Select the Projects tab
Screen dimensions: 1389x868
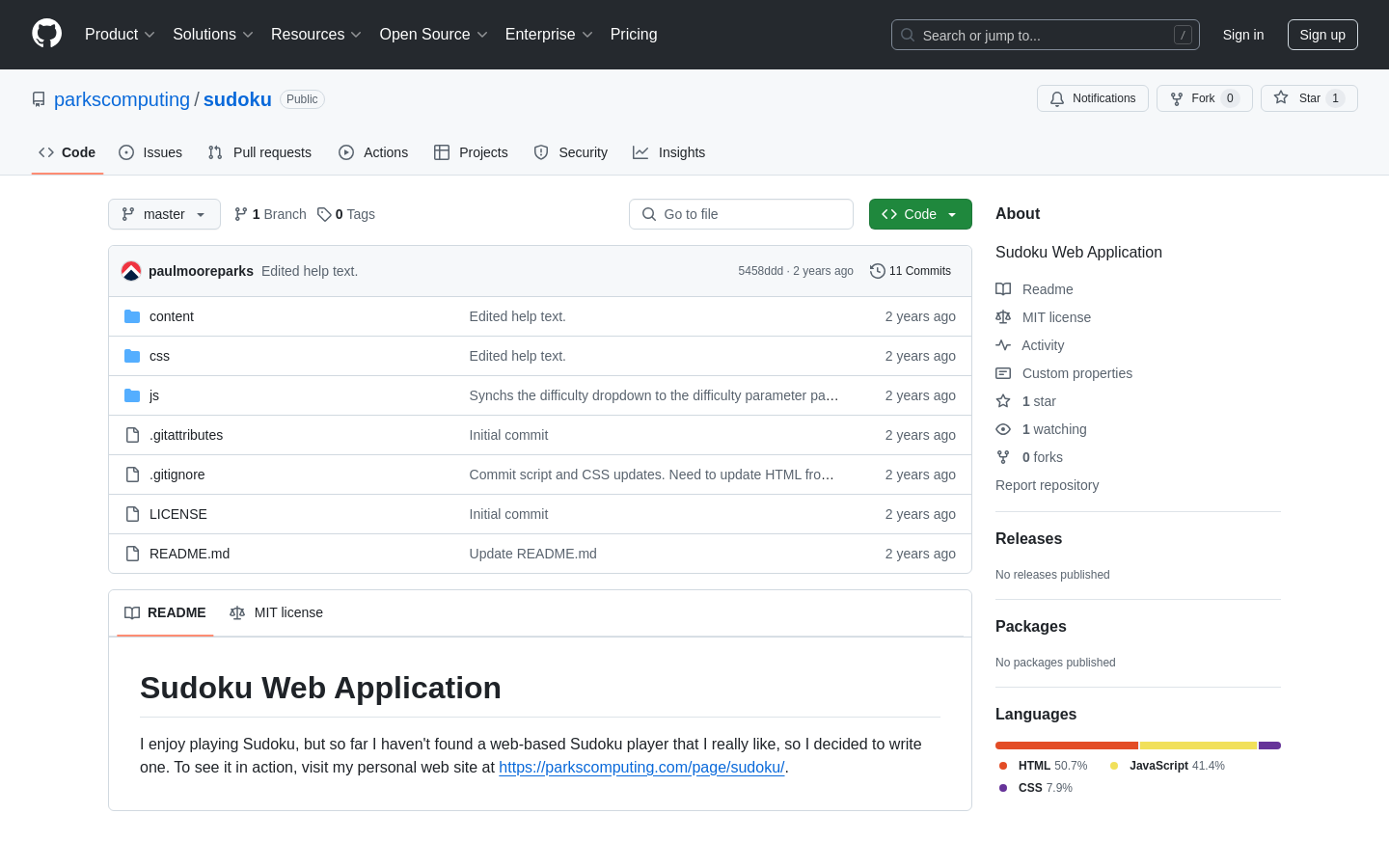(471, 152)
